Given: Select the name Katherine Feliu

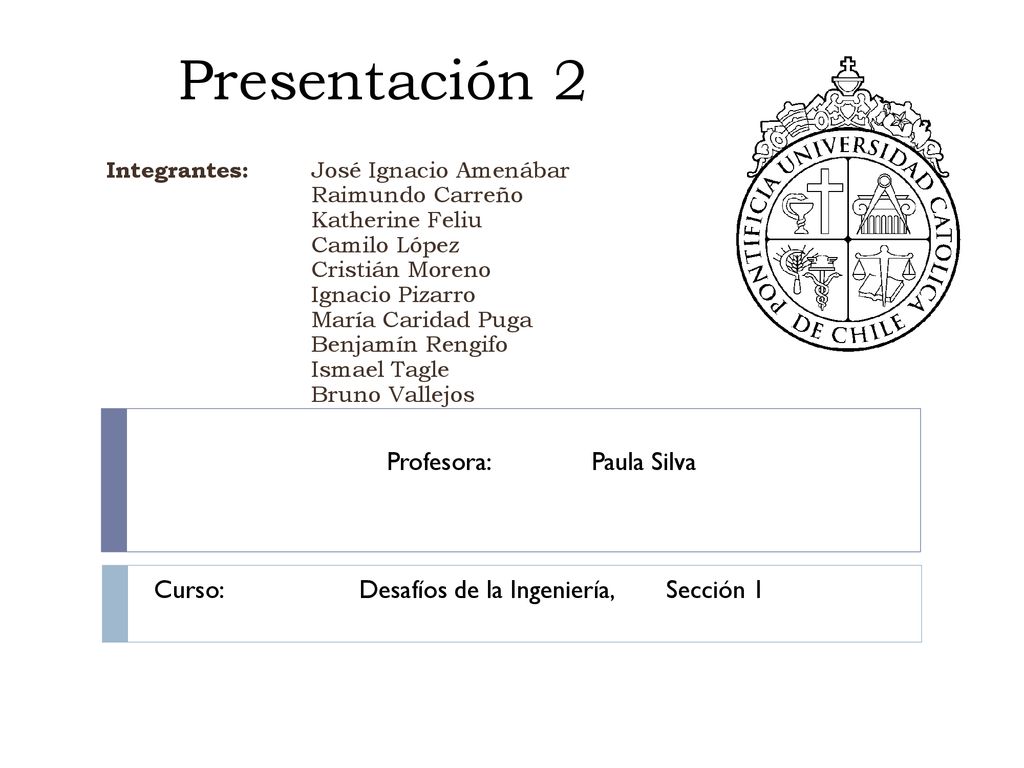Looking at the screenshot, I should click(x=396, y=220).
